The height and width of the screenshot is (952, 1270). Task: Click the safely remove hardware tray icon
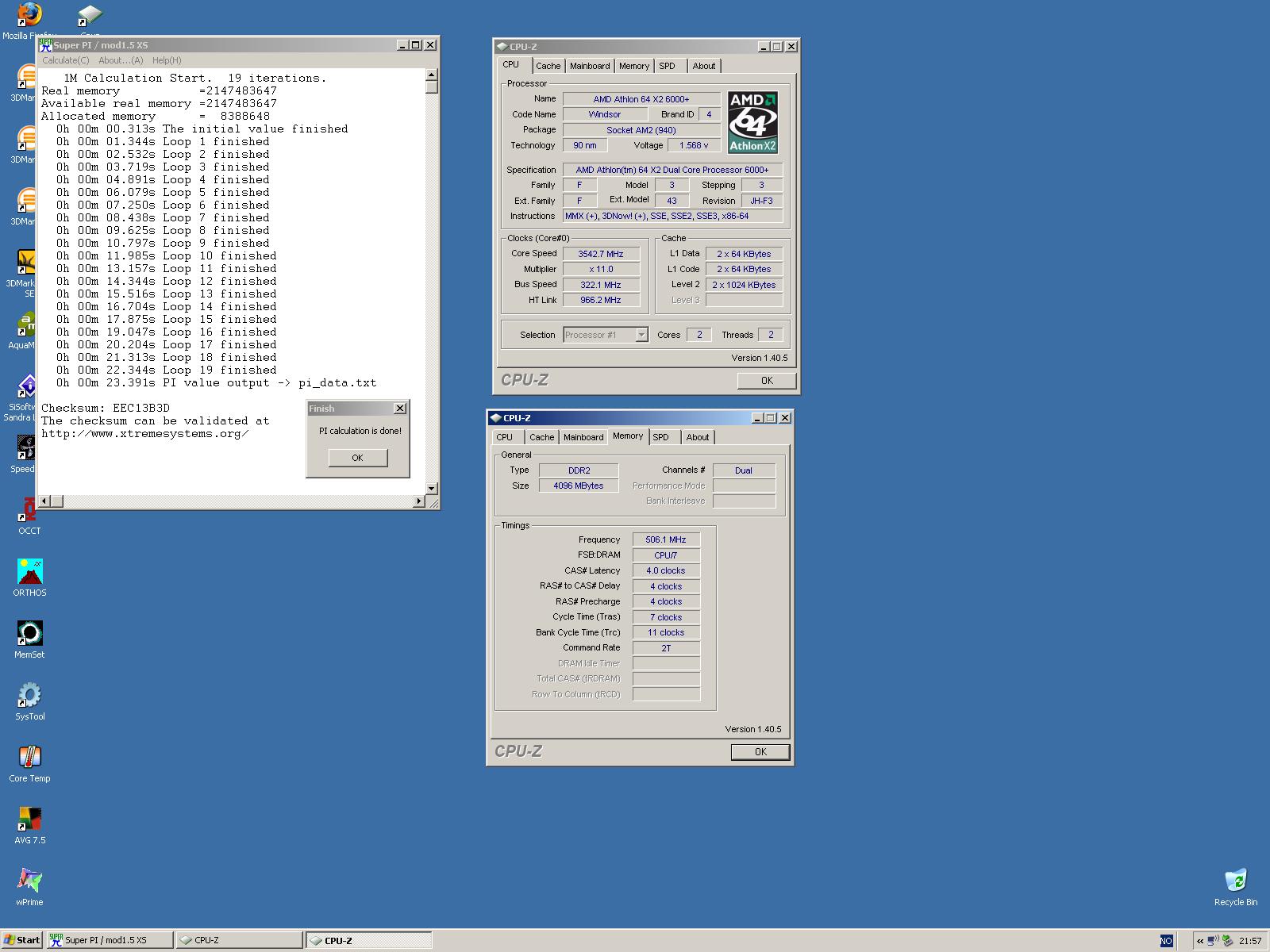click(1228, 941)
